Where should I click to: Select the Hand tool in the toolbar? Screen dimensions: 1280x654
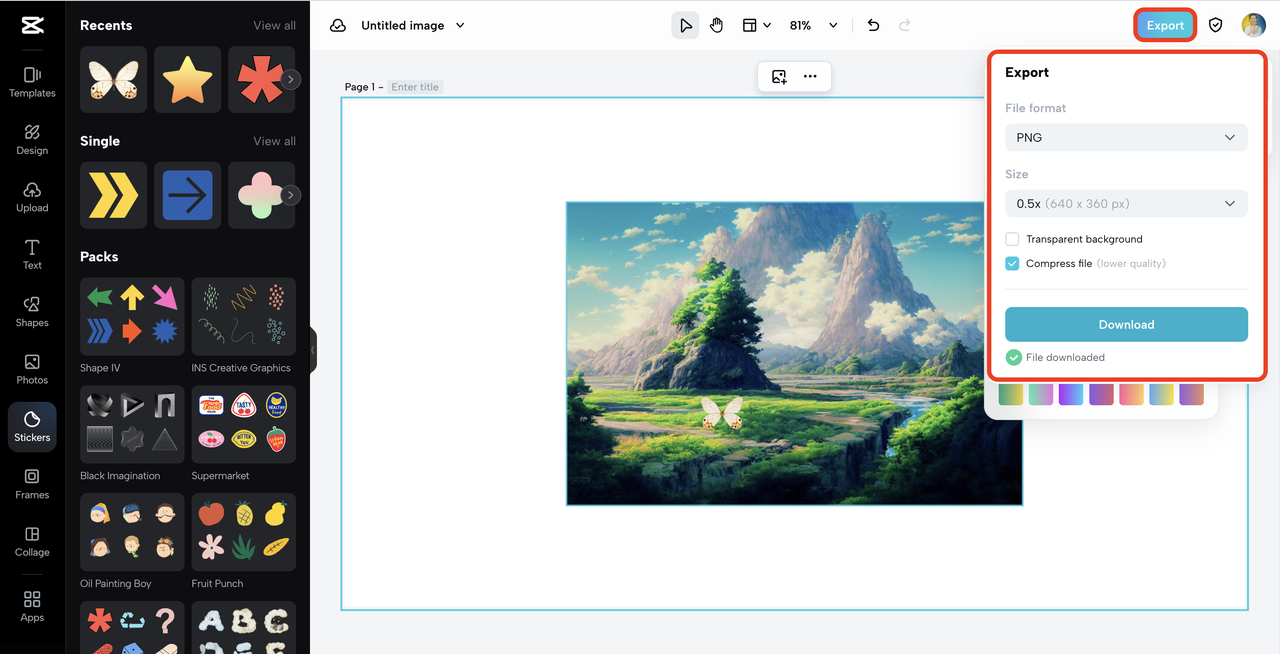point(716,24)
